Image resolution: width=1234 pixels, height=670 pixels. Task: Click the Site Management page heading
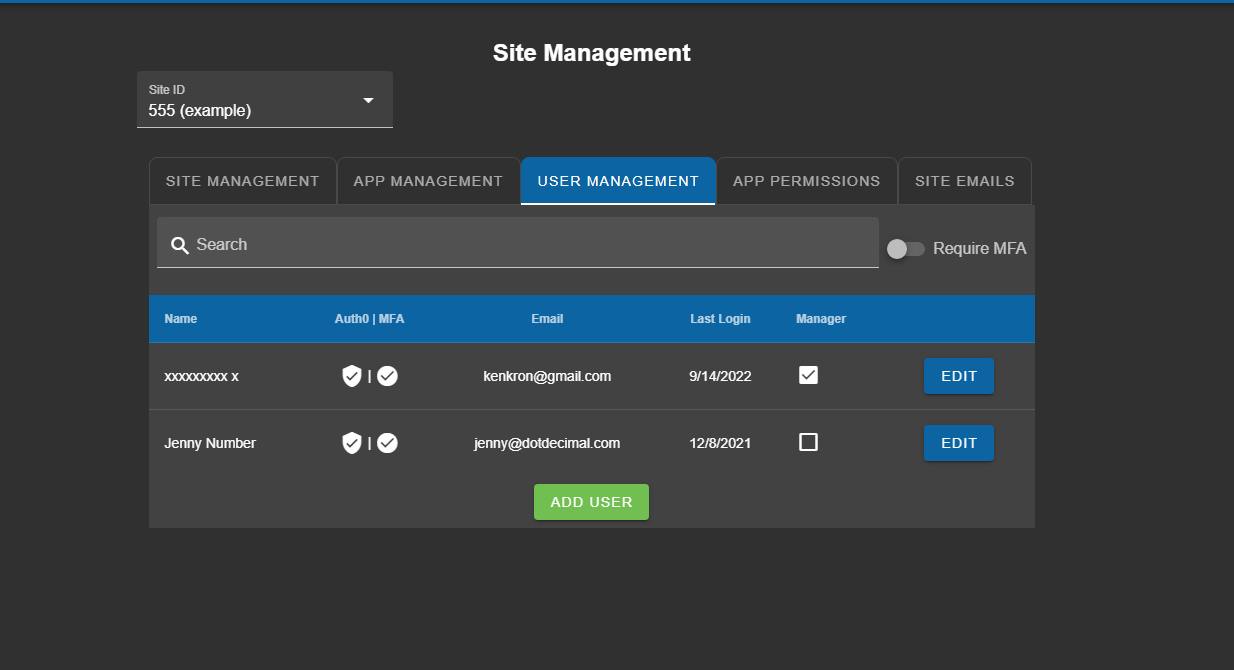(592, 53)
